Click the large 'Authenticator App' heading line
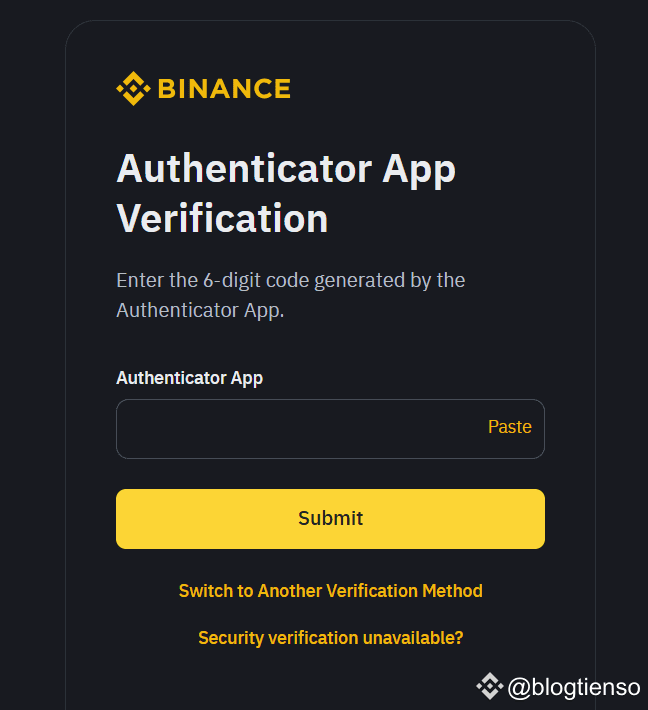Screen dimensions: 648x710 point(286,169)
